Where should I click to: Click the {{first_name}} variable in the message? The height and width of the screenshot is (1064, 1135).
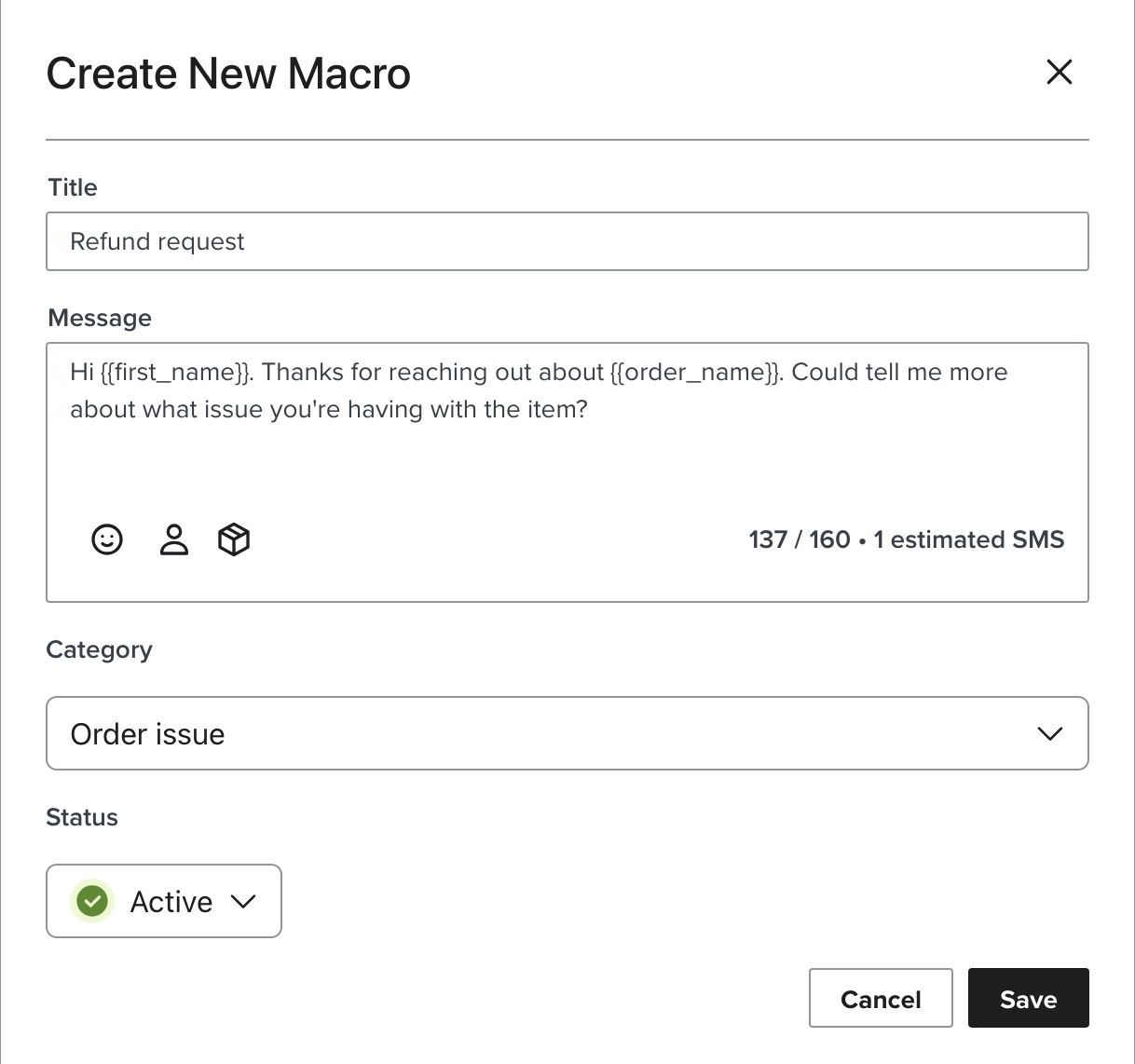click(175, 373)
